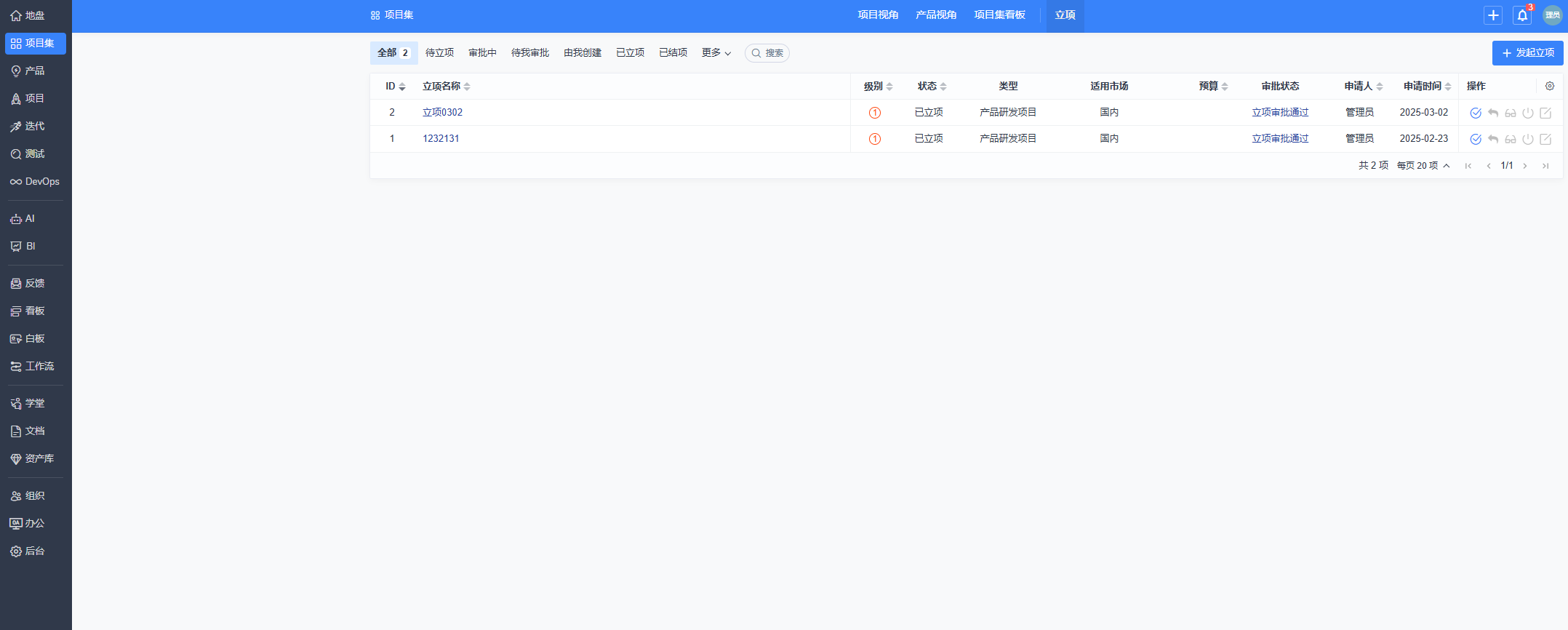Click the plus quick-create icon in header
Screen dimensions: 1568x630
pos(1493,15)
